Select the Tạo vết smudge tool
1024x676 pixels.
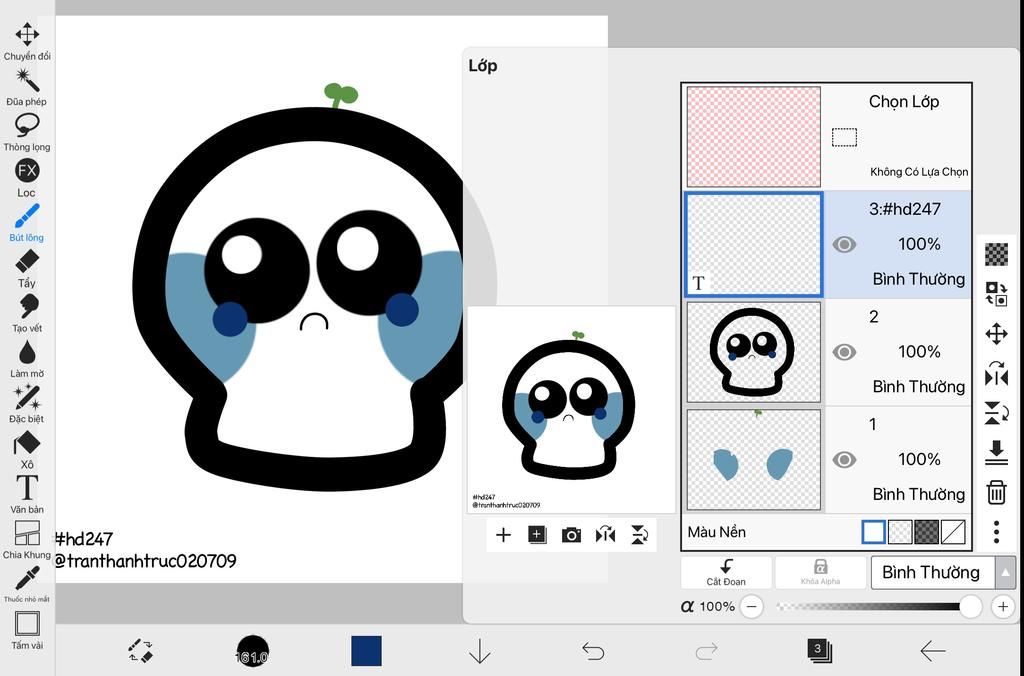tap(27, 314)
